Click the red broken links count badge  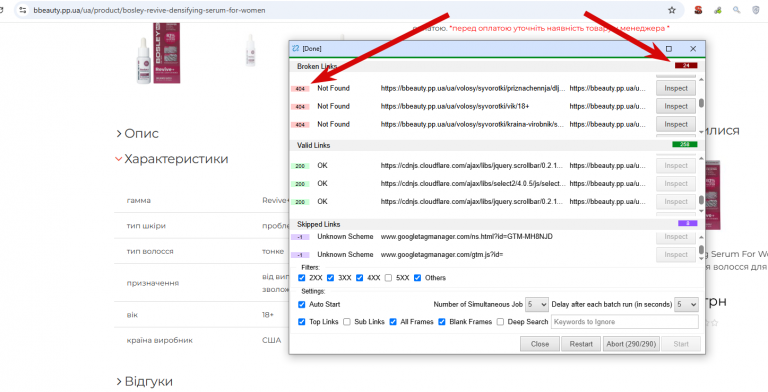[x=686, y=66]
